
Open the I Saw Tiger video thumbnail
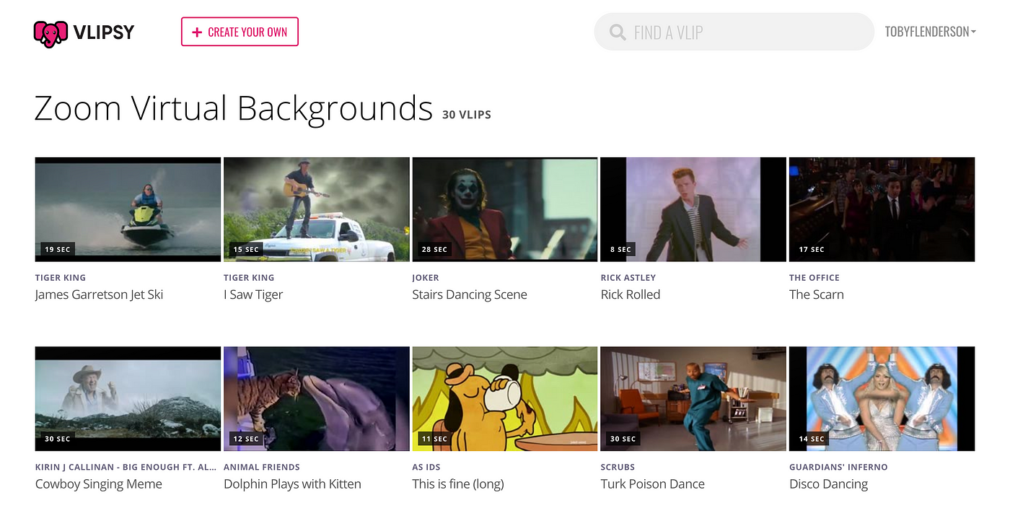click(x=316, y=209)
